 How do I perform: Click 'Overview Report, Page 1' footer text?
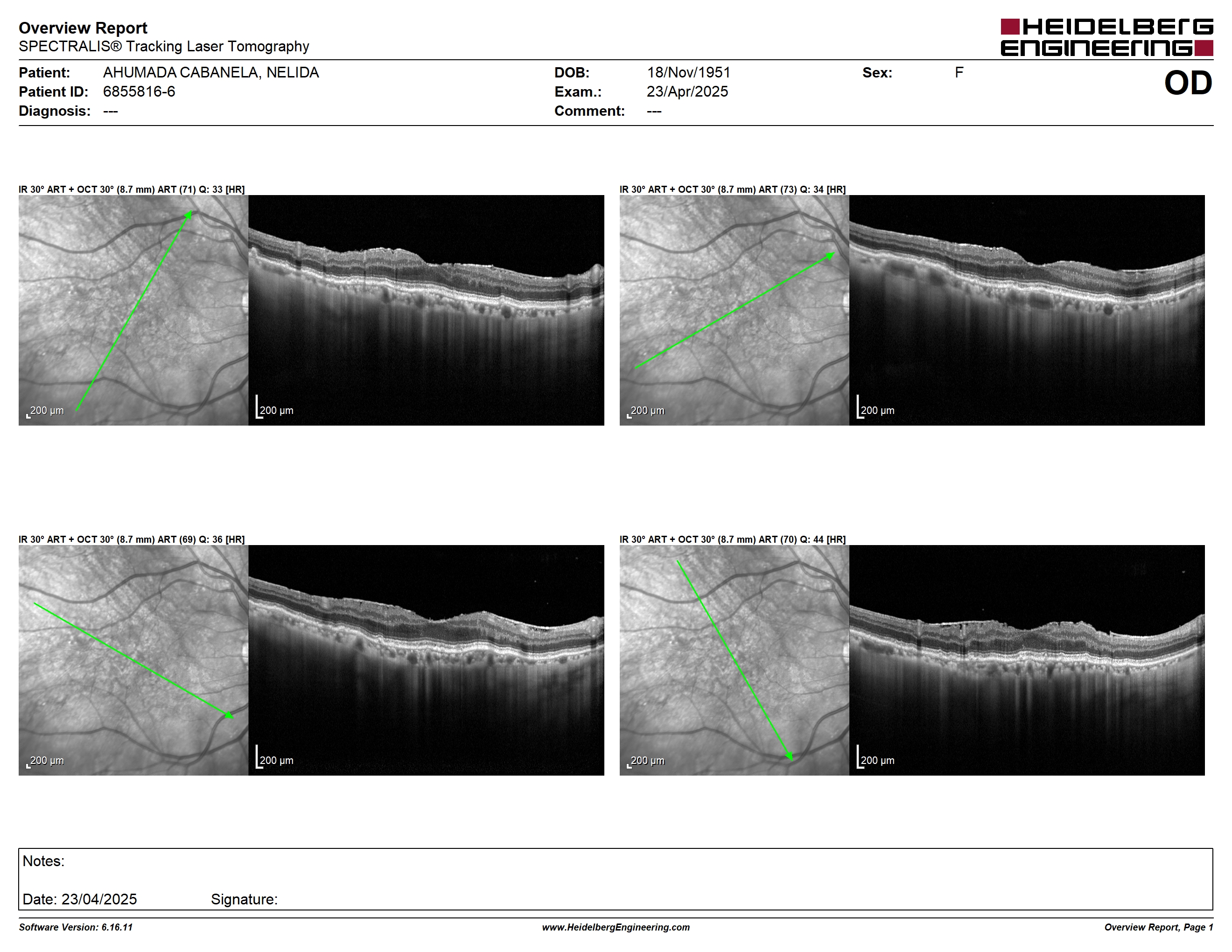[x=1159, y=927]
